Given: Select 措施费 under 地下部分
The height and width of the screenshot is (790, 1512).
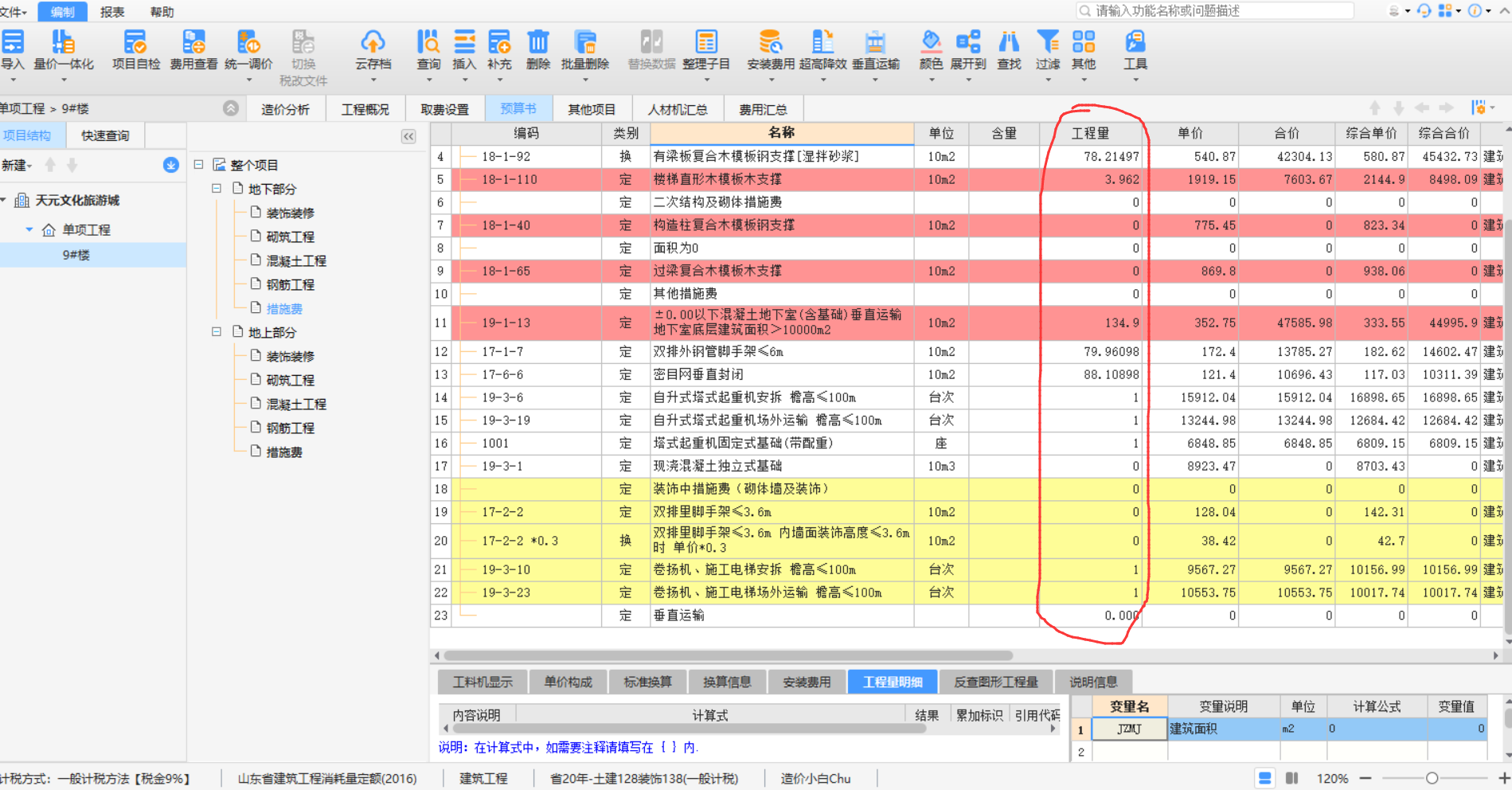Looking at the screenshot, I should click(284, 308).
